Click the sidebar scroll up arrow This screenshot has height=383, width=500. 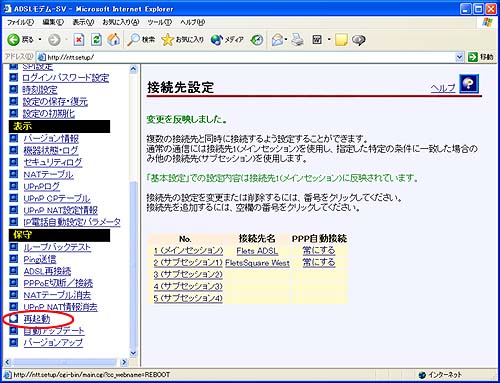[133, 69]
